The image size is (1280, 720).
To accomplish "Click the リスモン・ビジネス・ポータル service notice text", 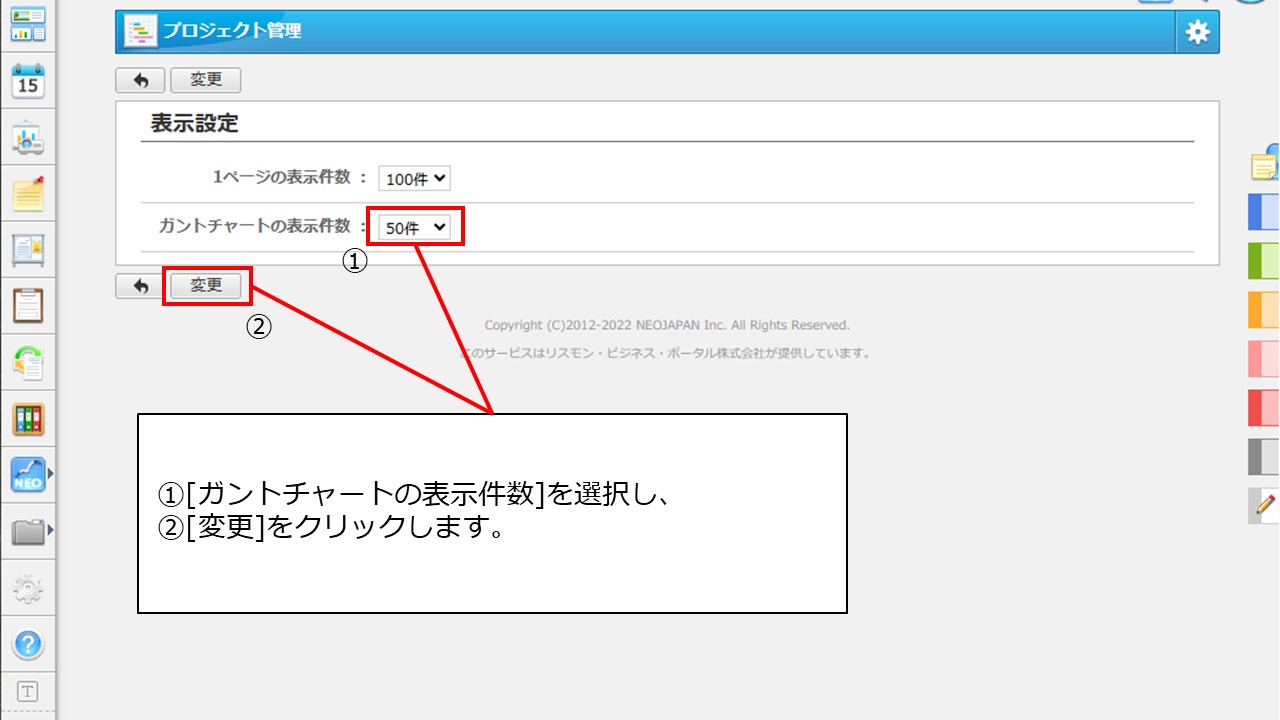I will point(666,353).
